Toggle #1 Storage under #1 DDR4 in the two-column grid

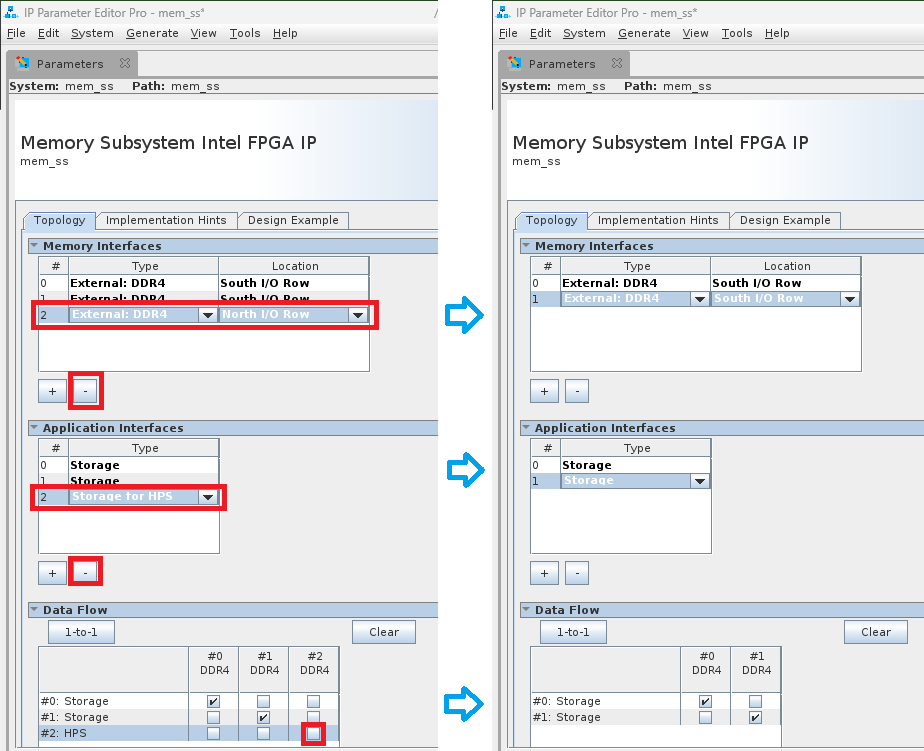[755, 718]
